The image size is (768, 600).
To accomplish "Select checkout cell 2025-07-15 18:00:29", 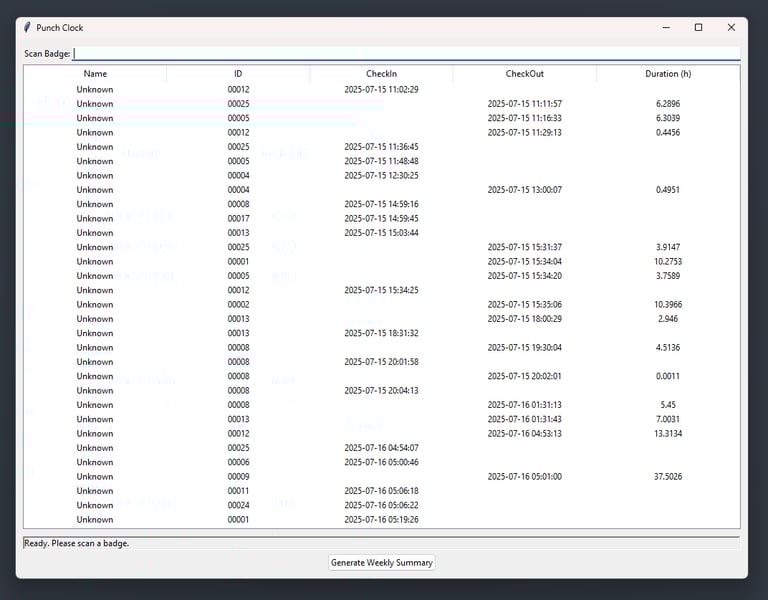I will pos(525,319).
